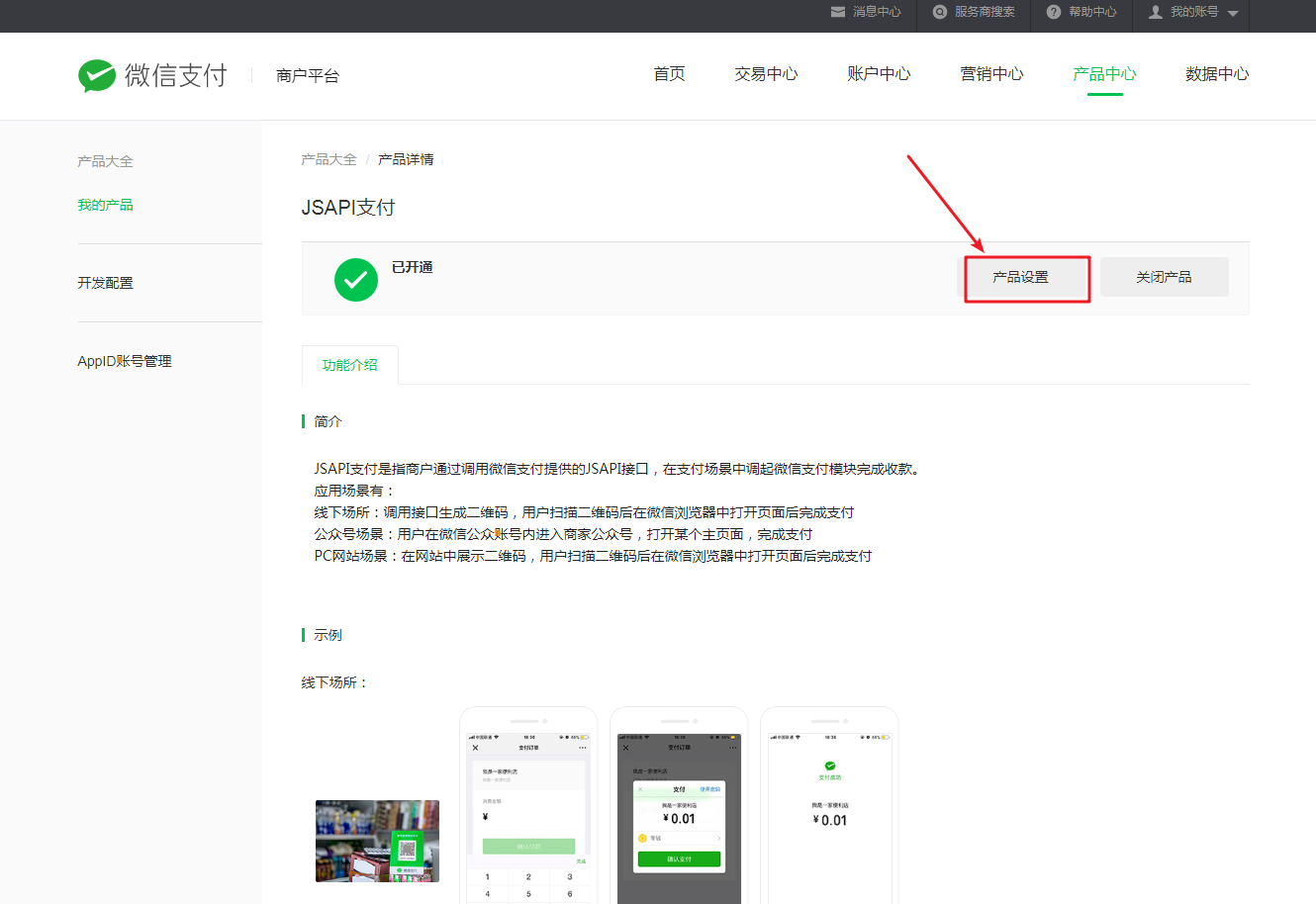The image size is (1316, 904).
Task: Switch to the 功能介绍 tab
Action: 349,365
